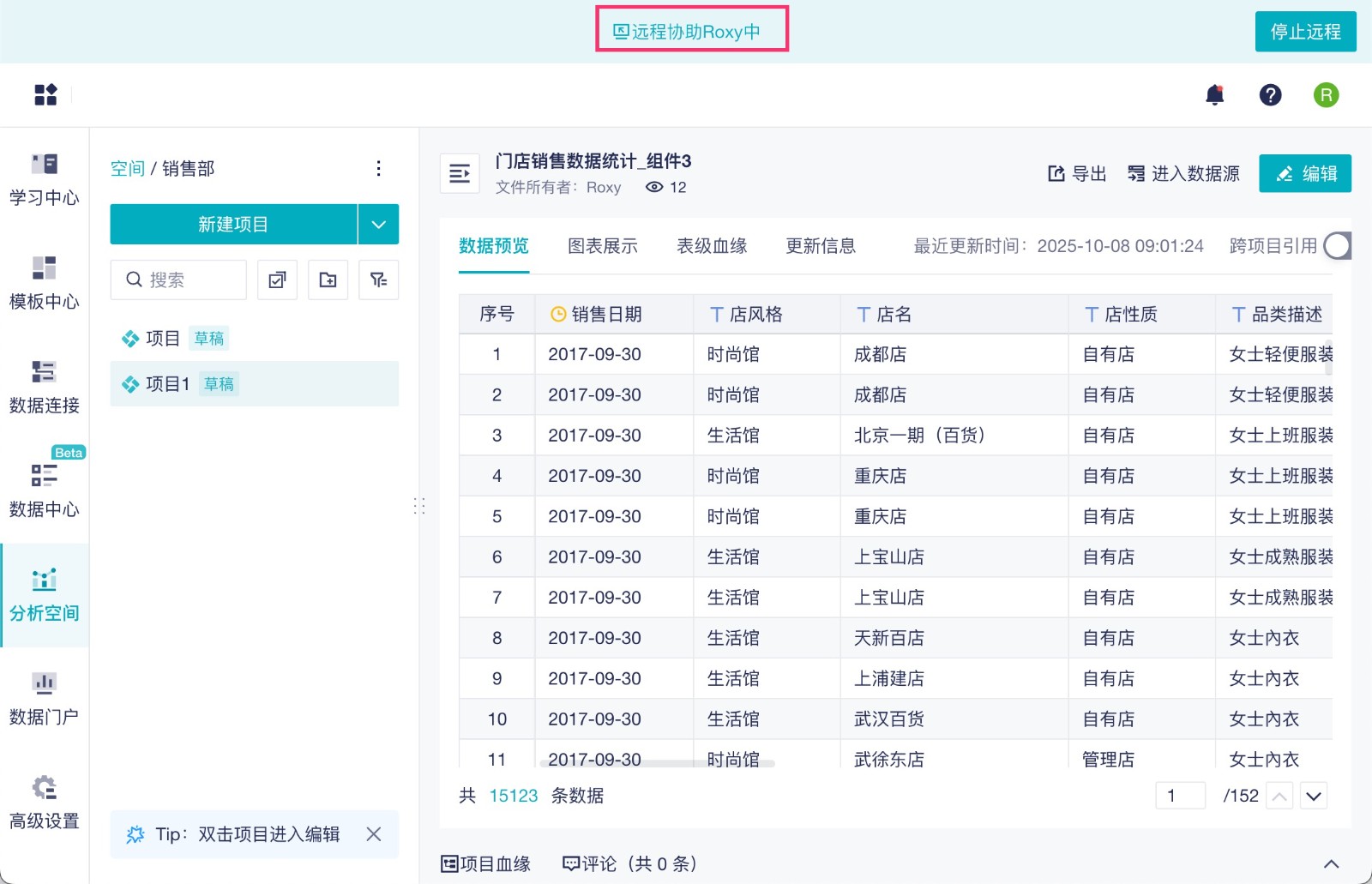Image resolution: width=1372 pixels, height=884 pixels.
Task: Toggle the 跨项目引用 switch
Action: tap(1337, 246)
